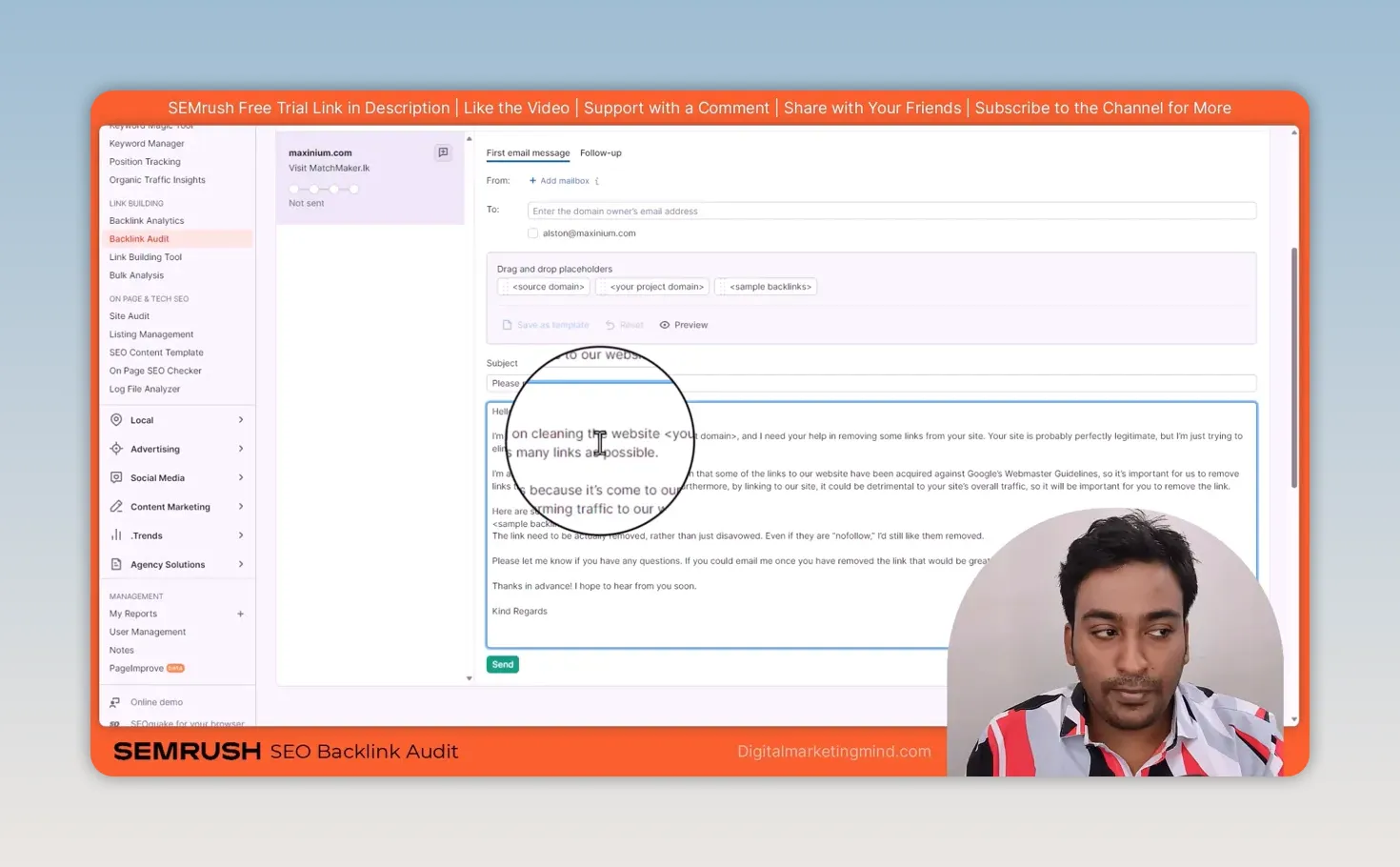The image size is (1400, 867).
Task: Click the Social Media icon in sidebar
Action: pos(116,477)
